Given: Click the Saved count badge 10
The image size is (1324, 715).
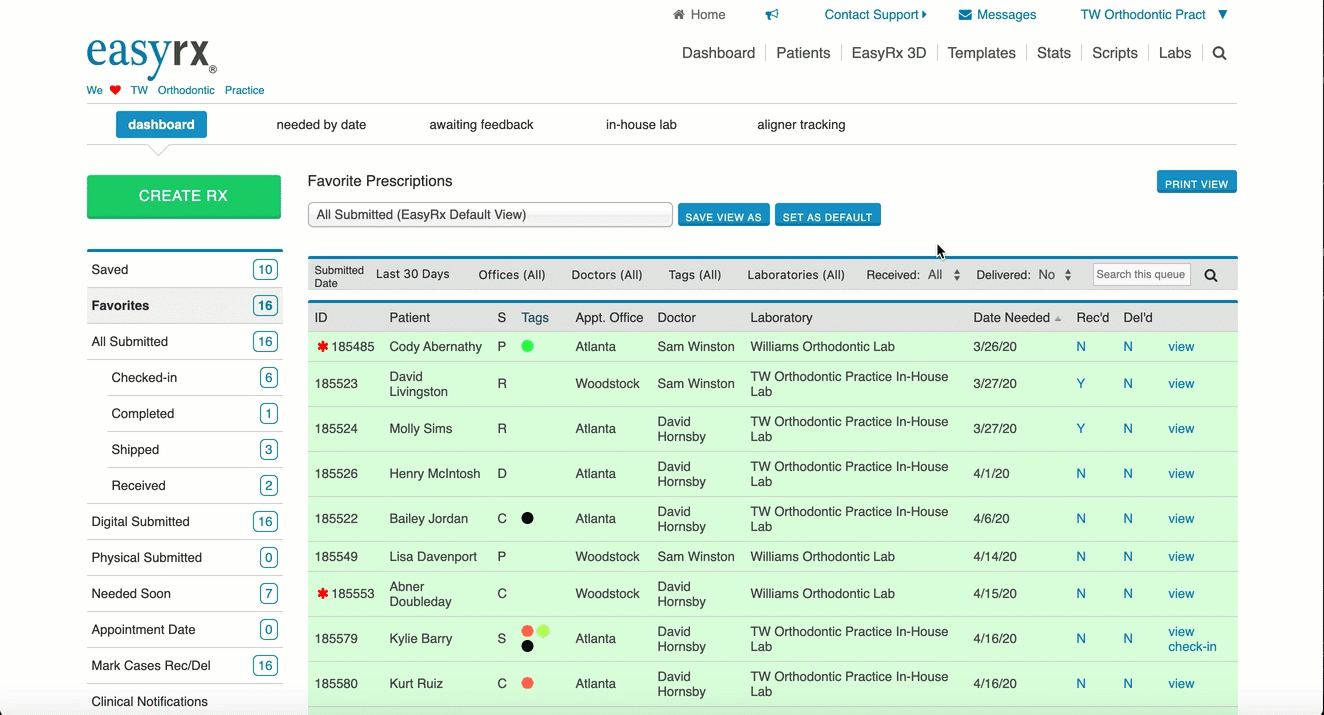Looking at the screenshot, I should pos(265,269).
